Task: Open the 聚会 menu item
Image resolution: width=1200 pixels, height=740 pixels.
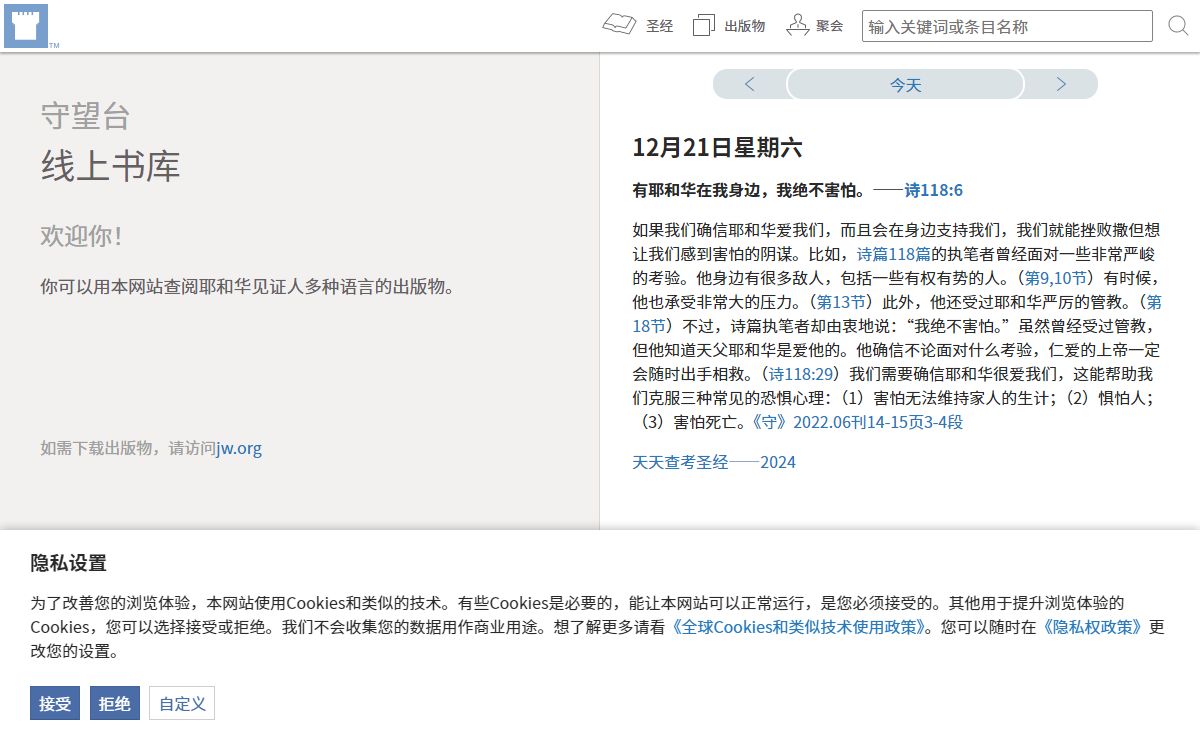Action: pyautogui.click(x=829, y=26)
